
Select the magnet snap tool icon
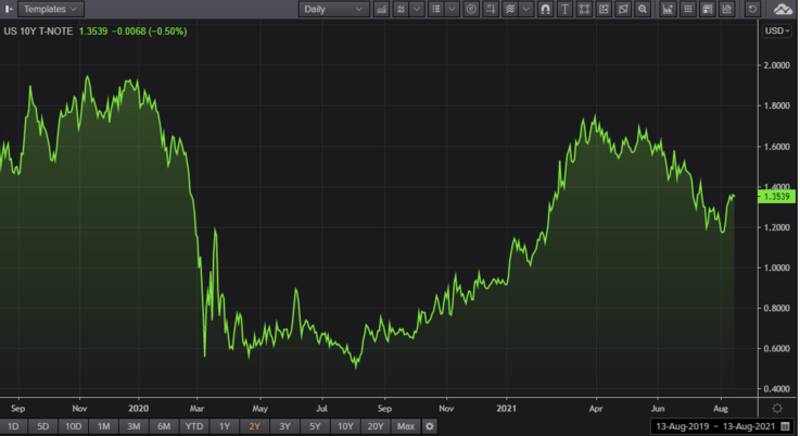click(545, 9)
